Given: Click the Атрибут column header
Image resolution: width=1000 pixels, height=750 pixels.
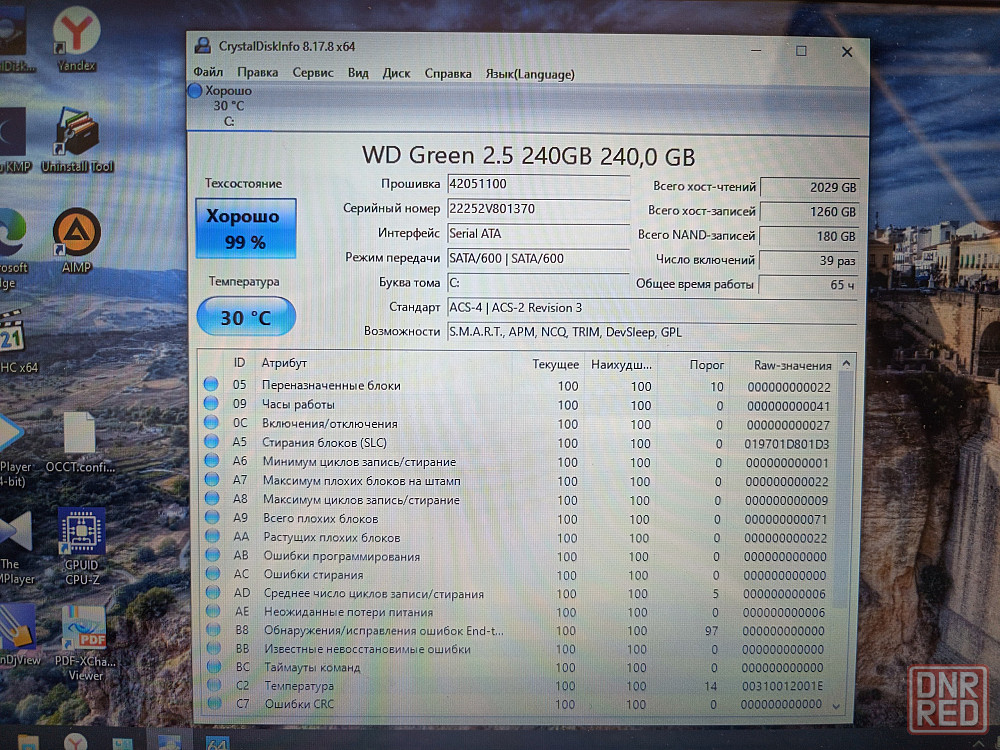Looking at the screenshot, I should pos(284,363).
